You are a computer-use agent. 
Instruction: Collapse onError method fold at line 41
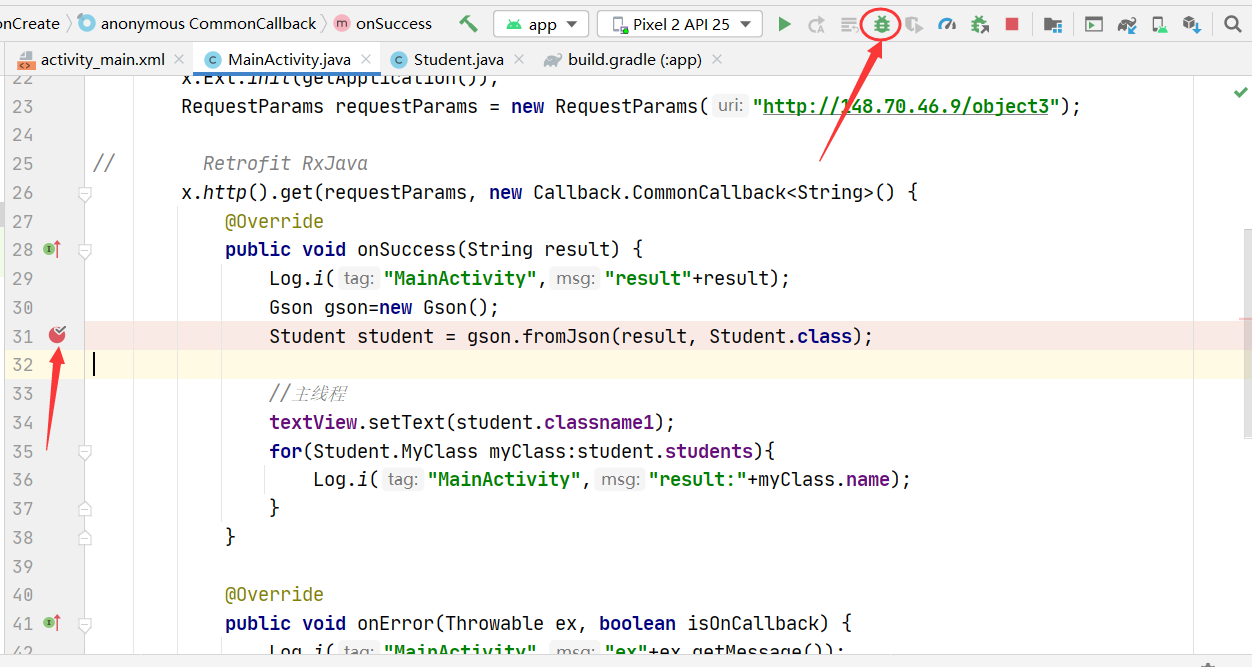85,624
